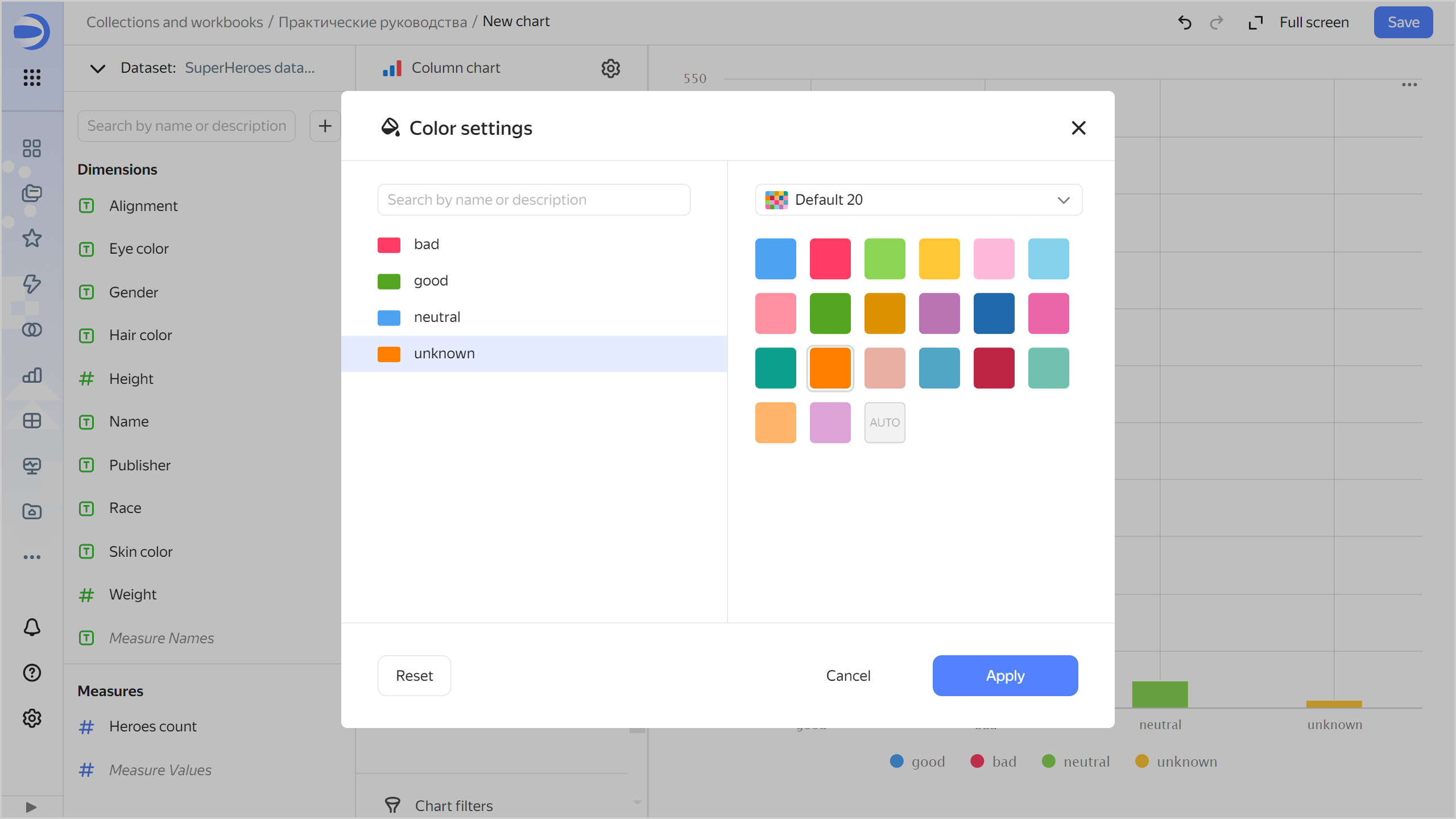Viewport: 1456px width, 819px height.
Task: Click the Reset button
Action: (x=414, y=676)
